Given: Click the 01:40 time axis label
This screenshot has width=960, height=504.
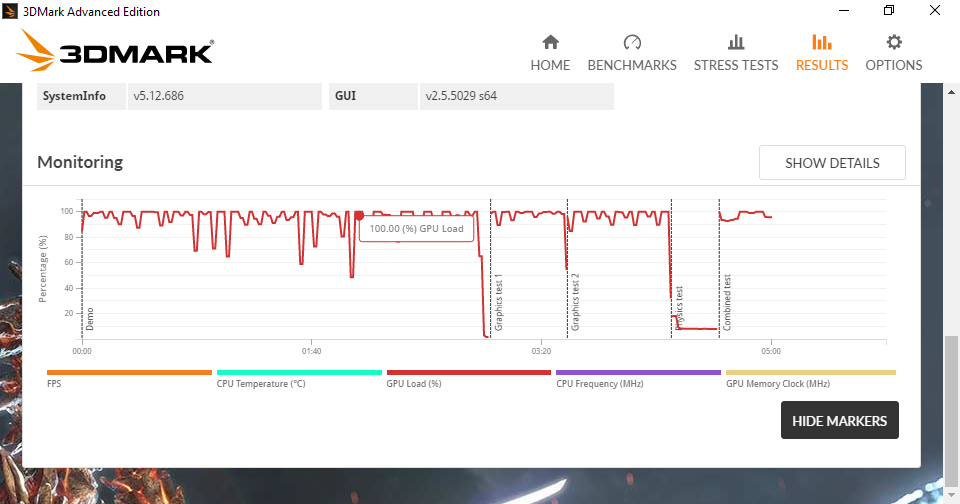Looking at the screenshot, I should click(311, 352).
